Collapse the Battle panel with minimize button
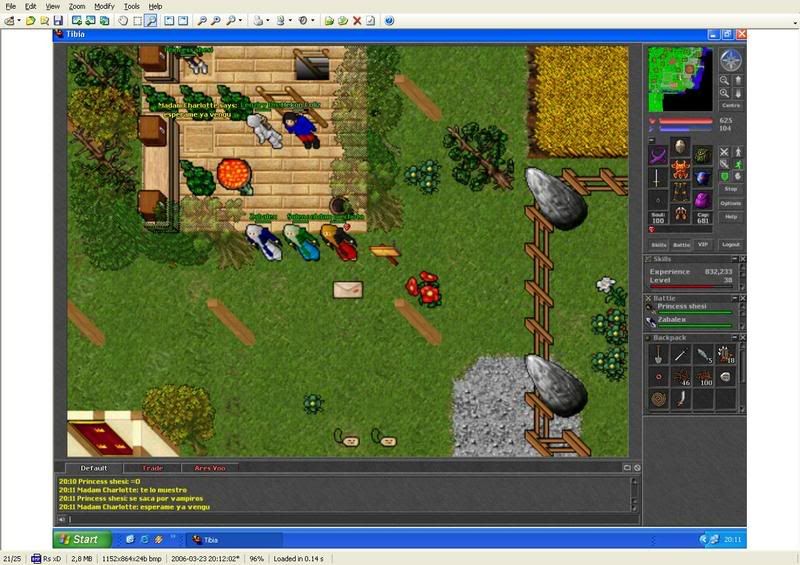The width and height of the screenshot is (800, 565). pos(735,298)
